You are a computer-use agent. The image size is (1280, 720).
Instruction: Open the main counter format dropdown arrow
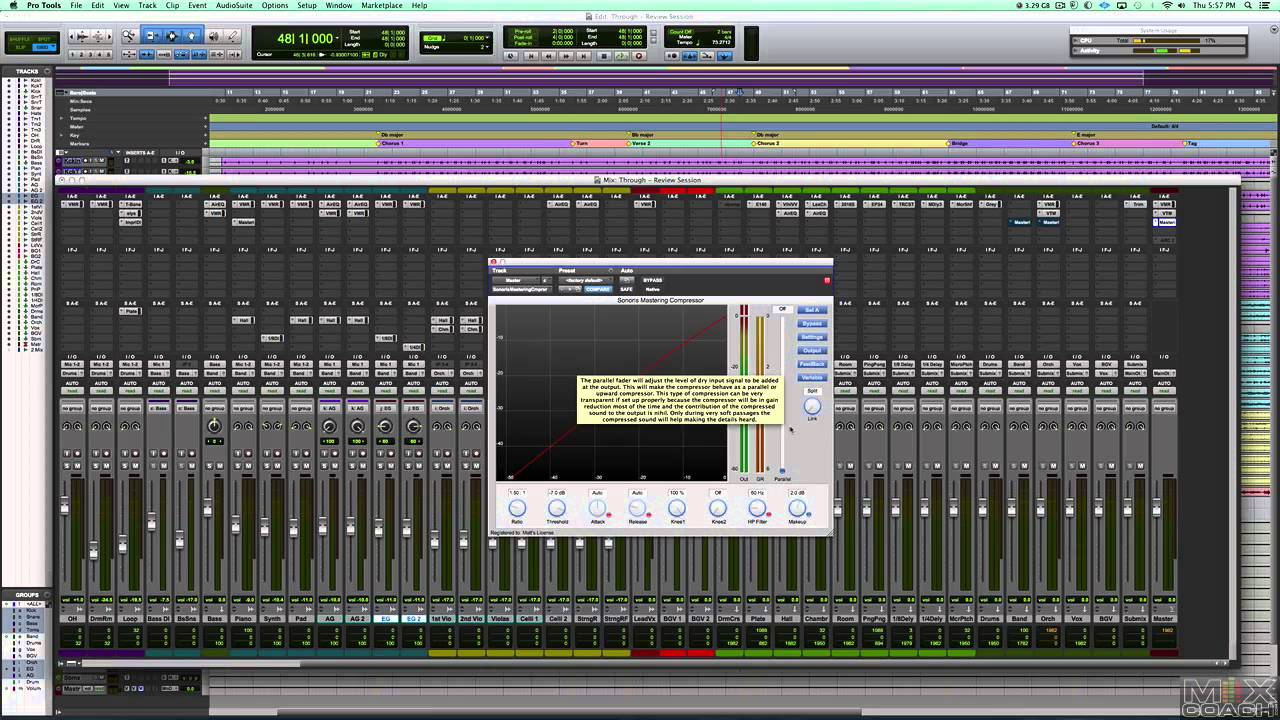[337, 38]
